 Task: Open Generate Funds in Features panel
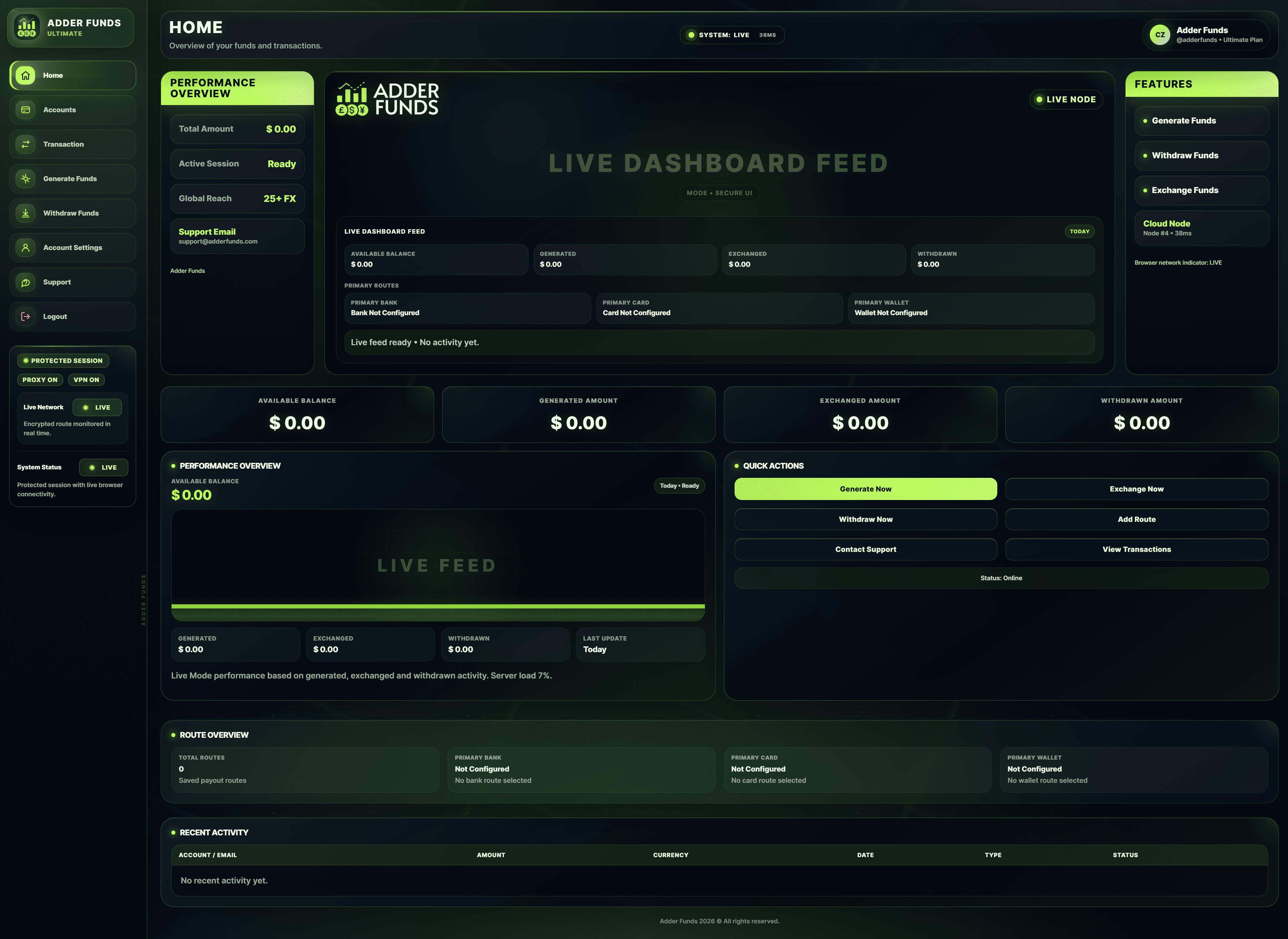pyautogui.click(x=1202, y=120)
